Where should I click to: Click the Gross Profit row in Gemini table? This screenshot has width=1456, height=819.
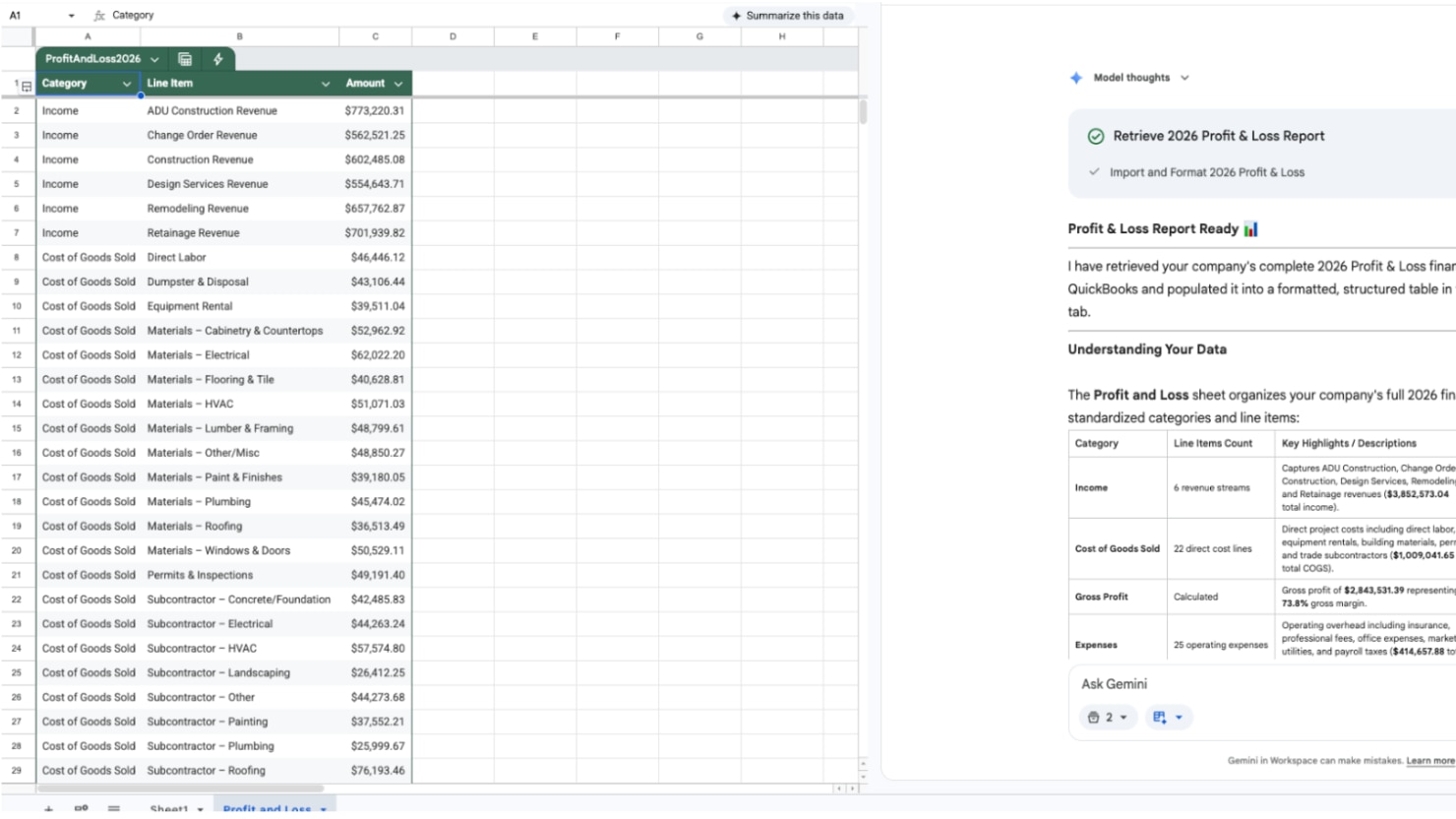(x=1262, y=598)
